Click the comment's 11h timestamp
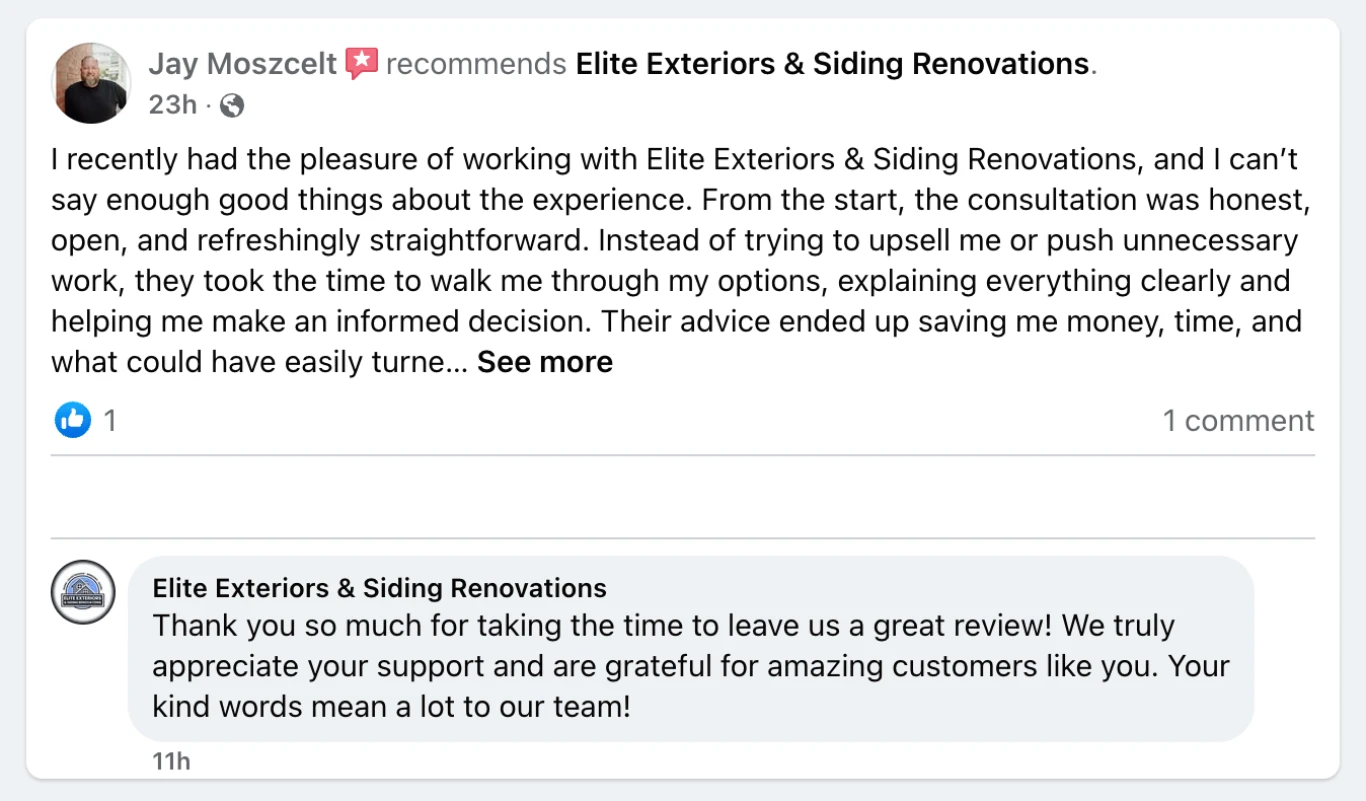 click(171, 761)
